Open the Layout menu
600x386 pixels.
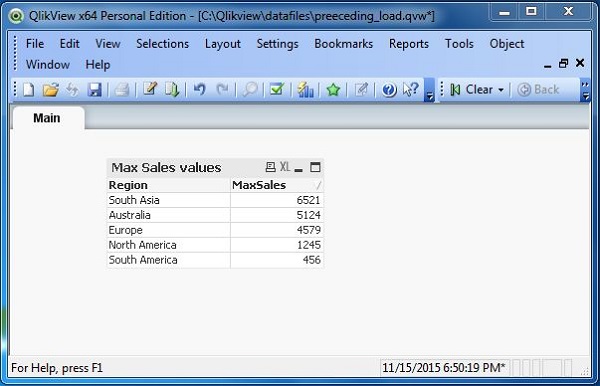[223, 44]
